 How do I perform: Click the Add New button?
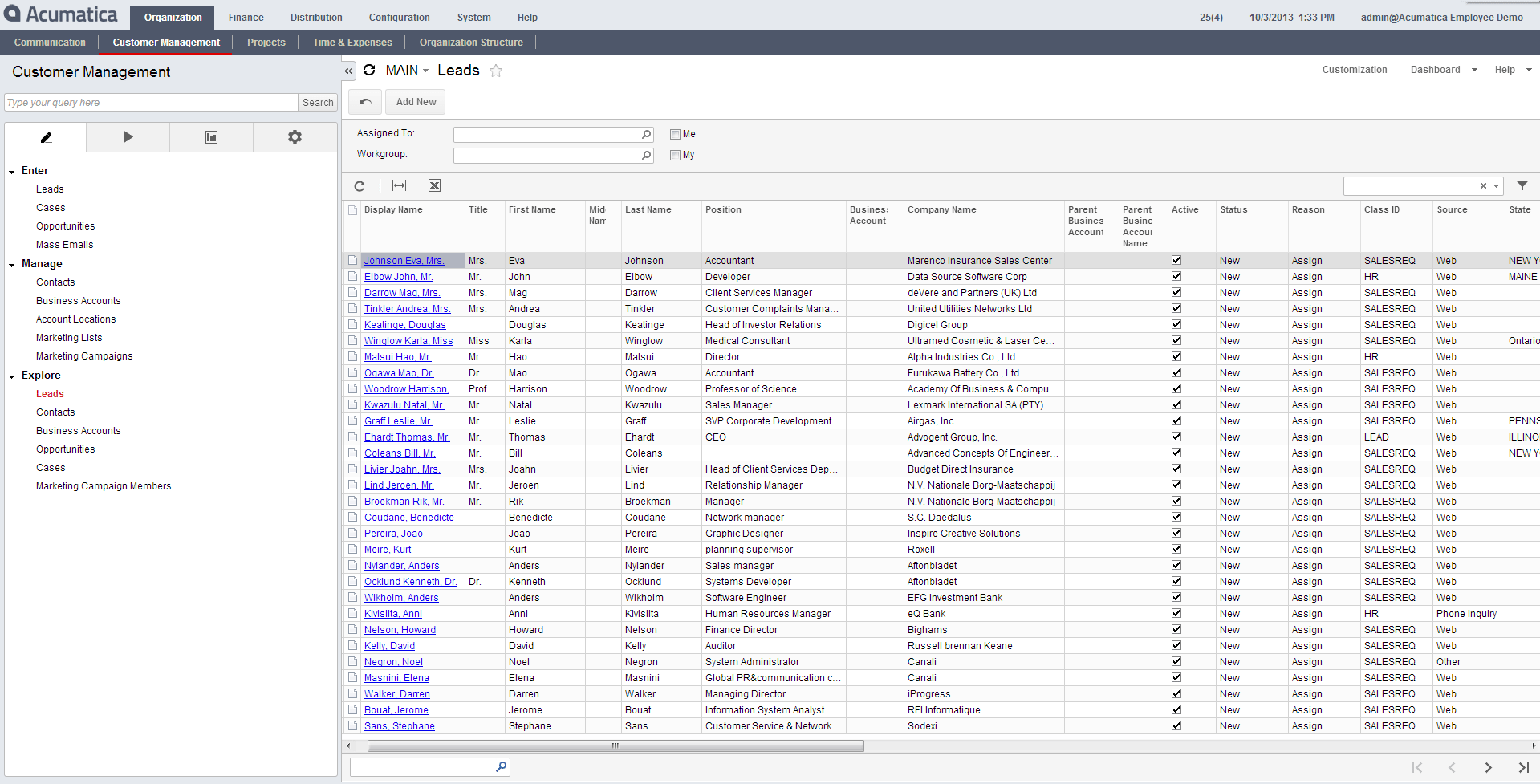pyautogui.click(x=416, y=102)
